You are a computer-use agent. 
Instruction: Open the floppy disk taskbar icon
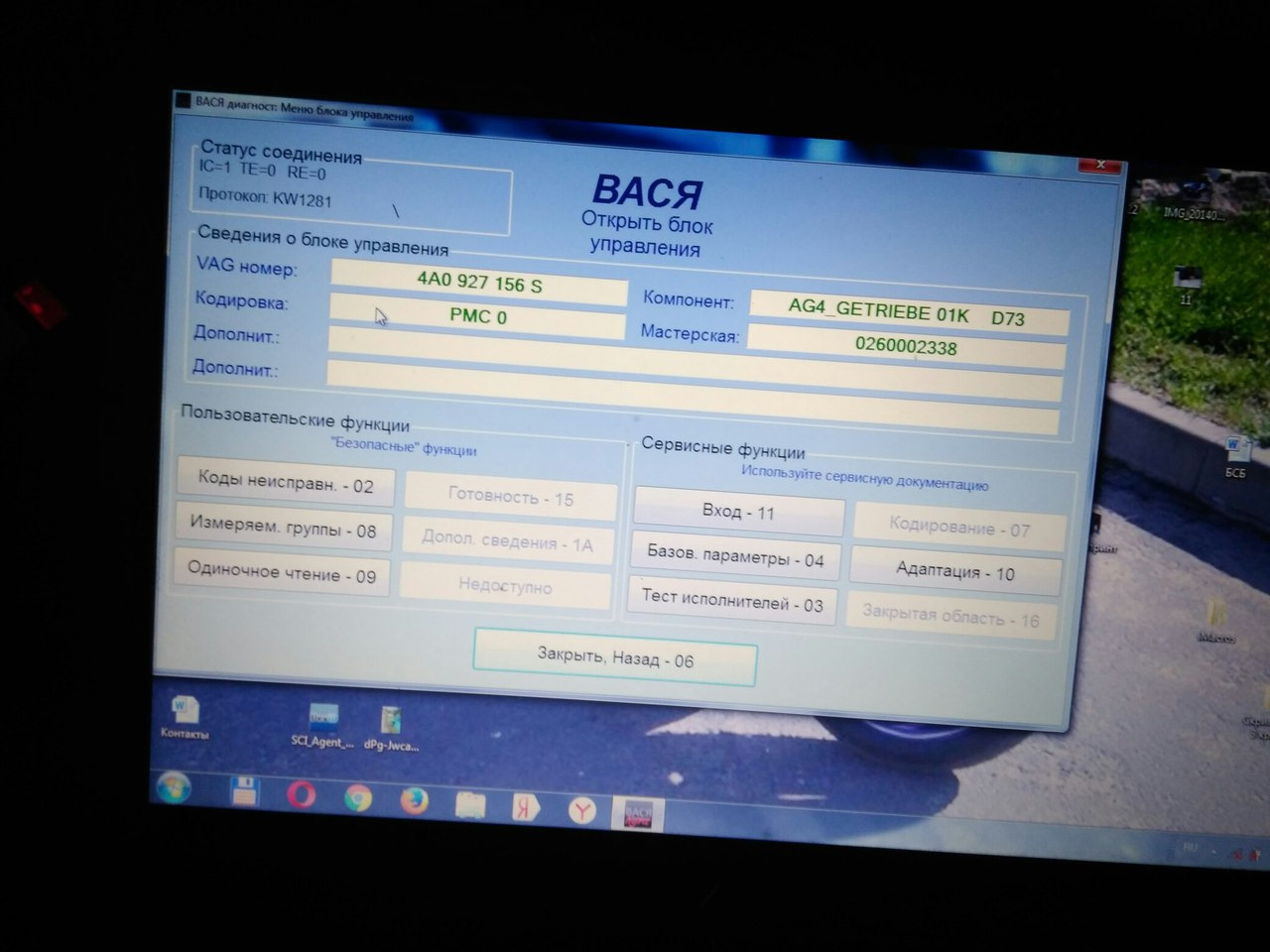pyautogui.click(x=244, y=791)
